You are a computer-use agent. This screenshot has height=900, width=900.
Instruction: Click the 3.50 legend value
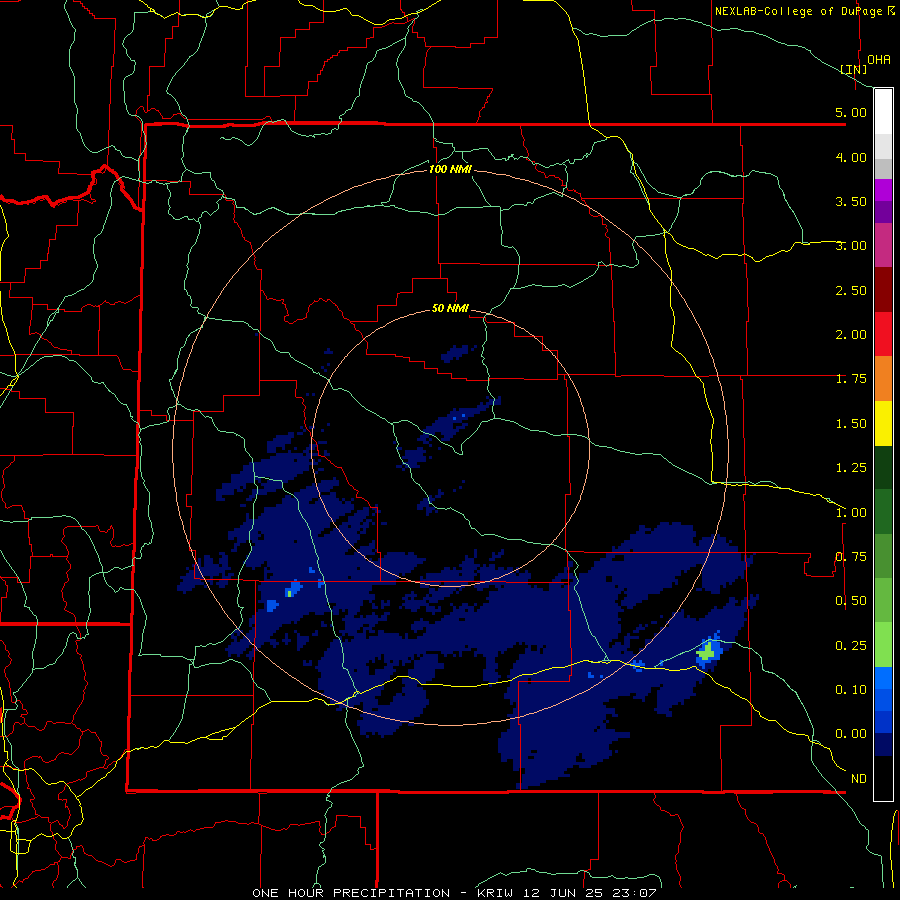pyautogui.click(x=851, y=201)
